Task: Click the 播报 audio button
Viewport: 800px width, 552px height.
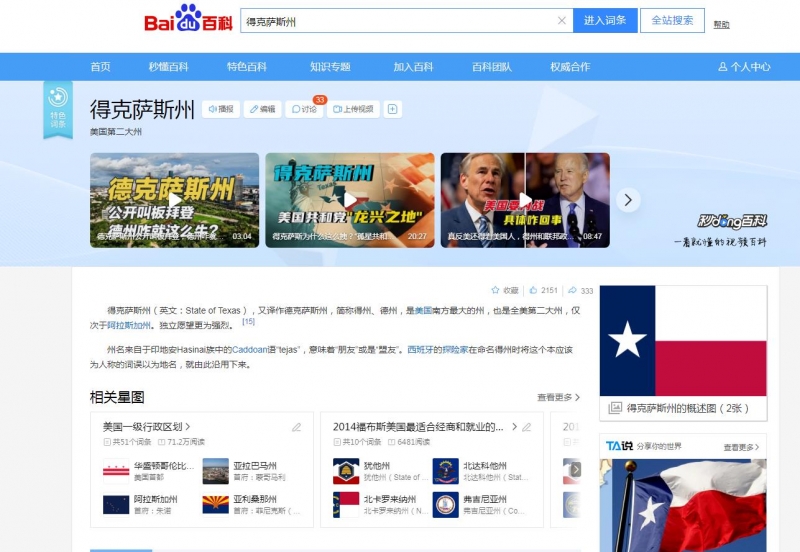Action: coord(221,109)
